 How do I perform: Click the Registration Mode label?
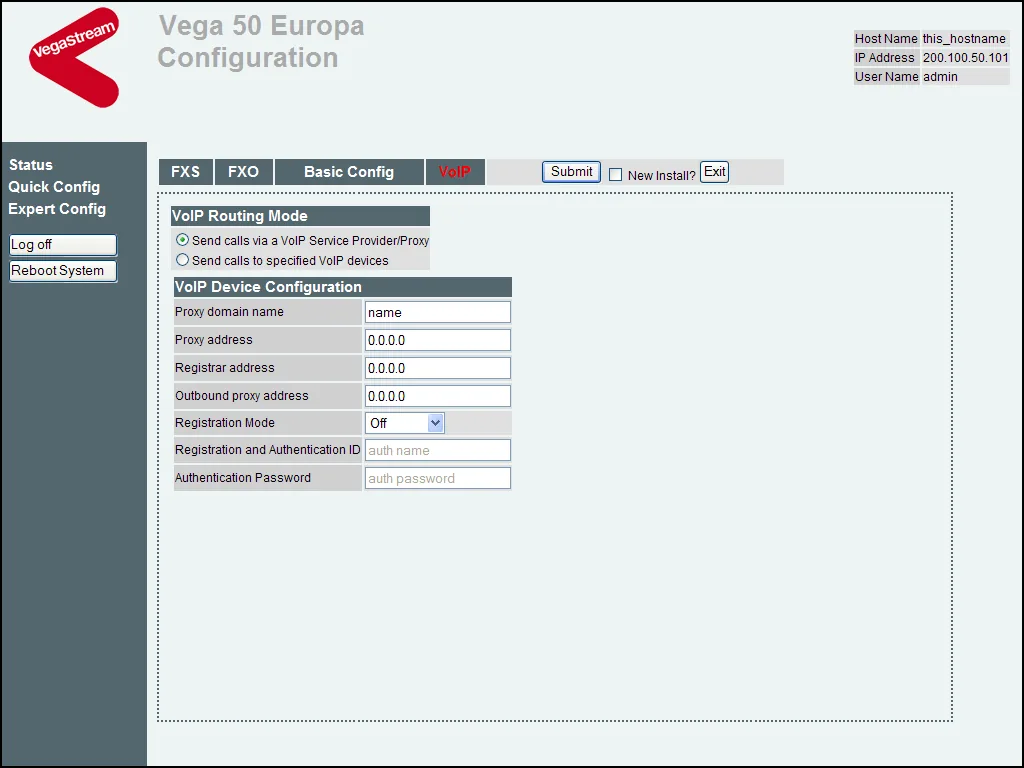[225, 423]
